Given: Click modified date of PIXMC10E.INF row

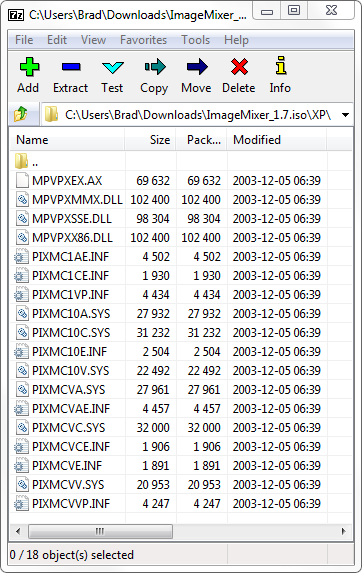Looking at the screenshot, I should (277, 351).
